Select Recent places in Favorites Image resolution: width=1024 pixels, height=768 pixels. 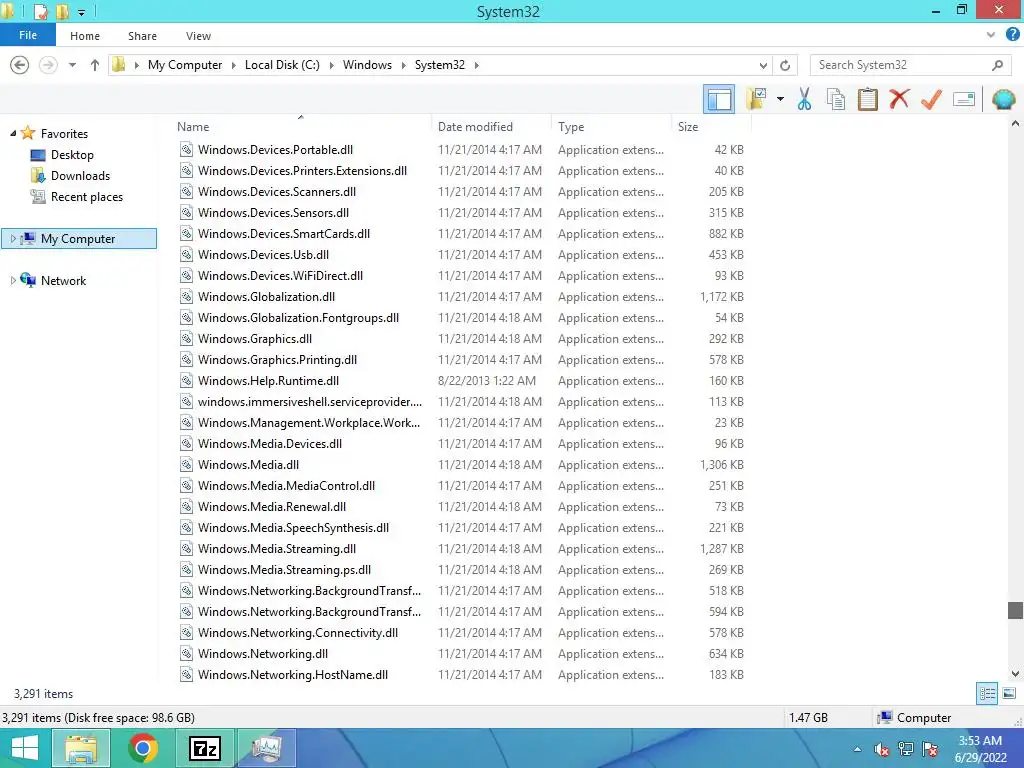[x=76, y=197]
